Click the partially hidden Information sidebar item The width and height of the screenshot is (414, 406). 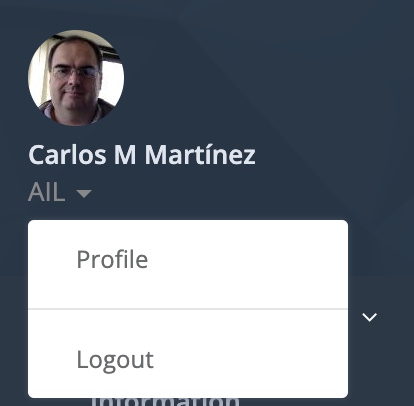point(165,401)
